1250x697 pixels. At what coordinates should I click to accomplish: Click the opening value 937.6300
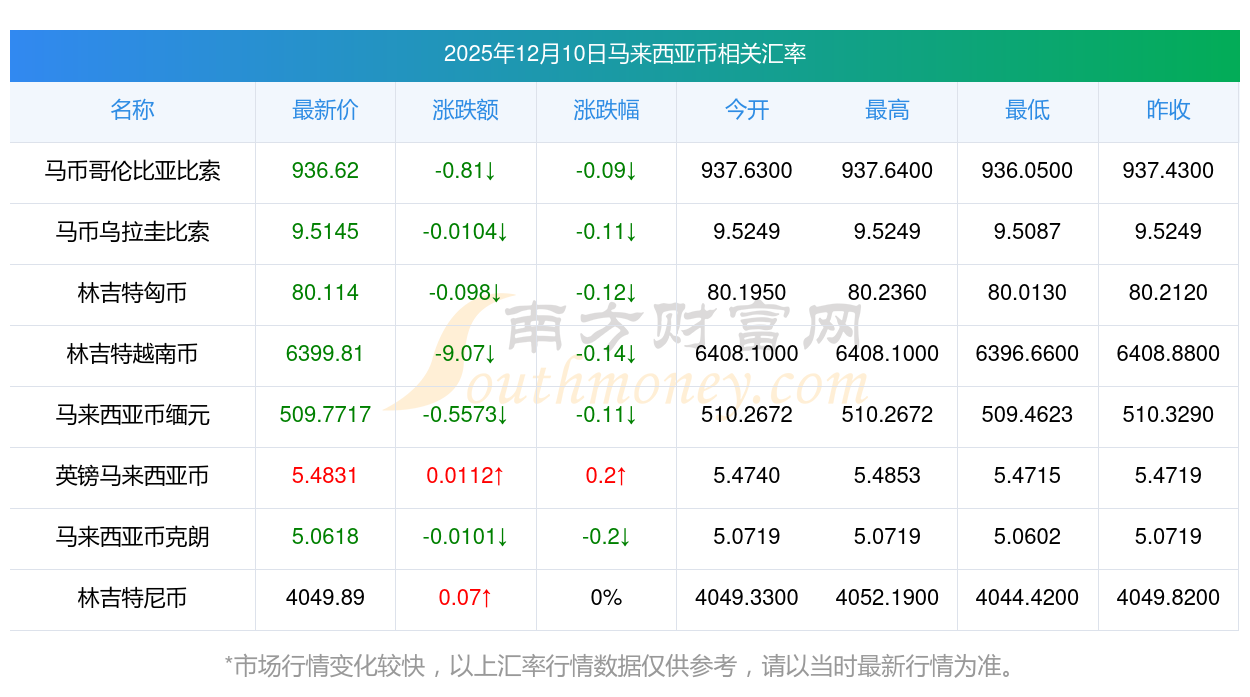(747, 171)
